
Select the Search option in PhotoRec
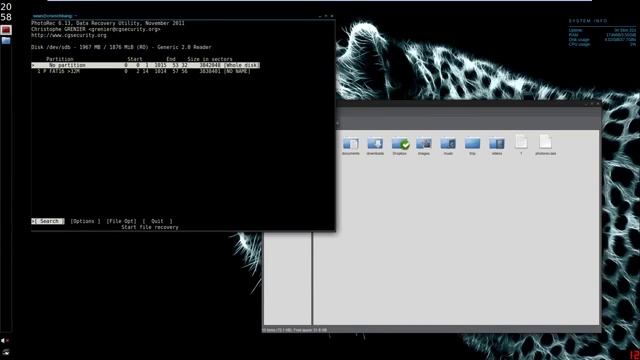[x=48, y=221]
